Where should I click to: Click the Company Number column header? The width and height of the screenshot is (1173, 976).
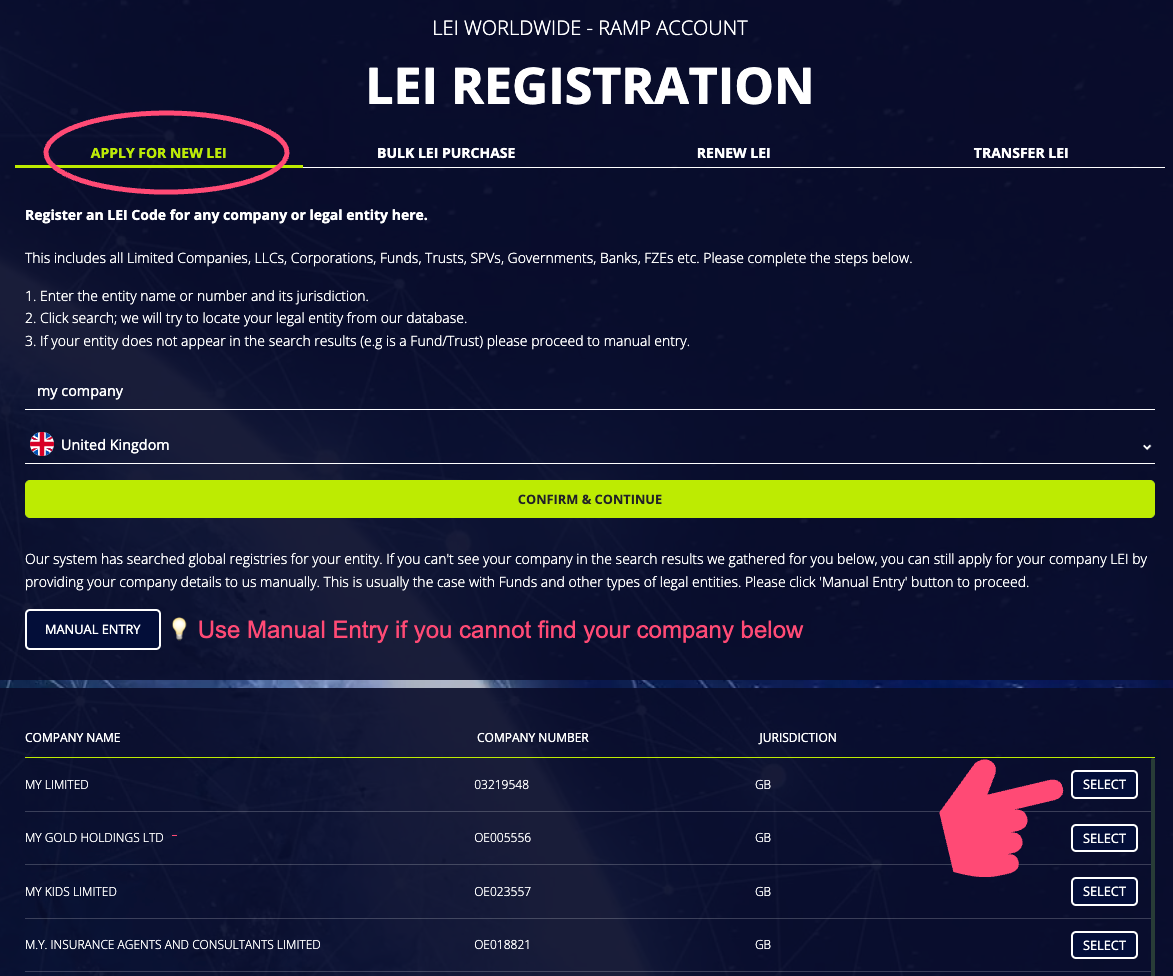[x=533, y=738]
